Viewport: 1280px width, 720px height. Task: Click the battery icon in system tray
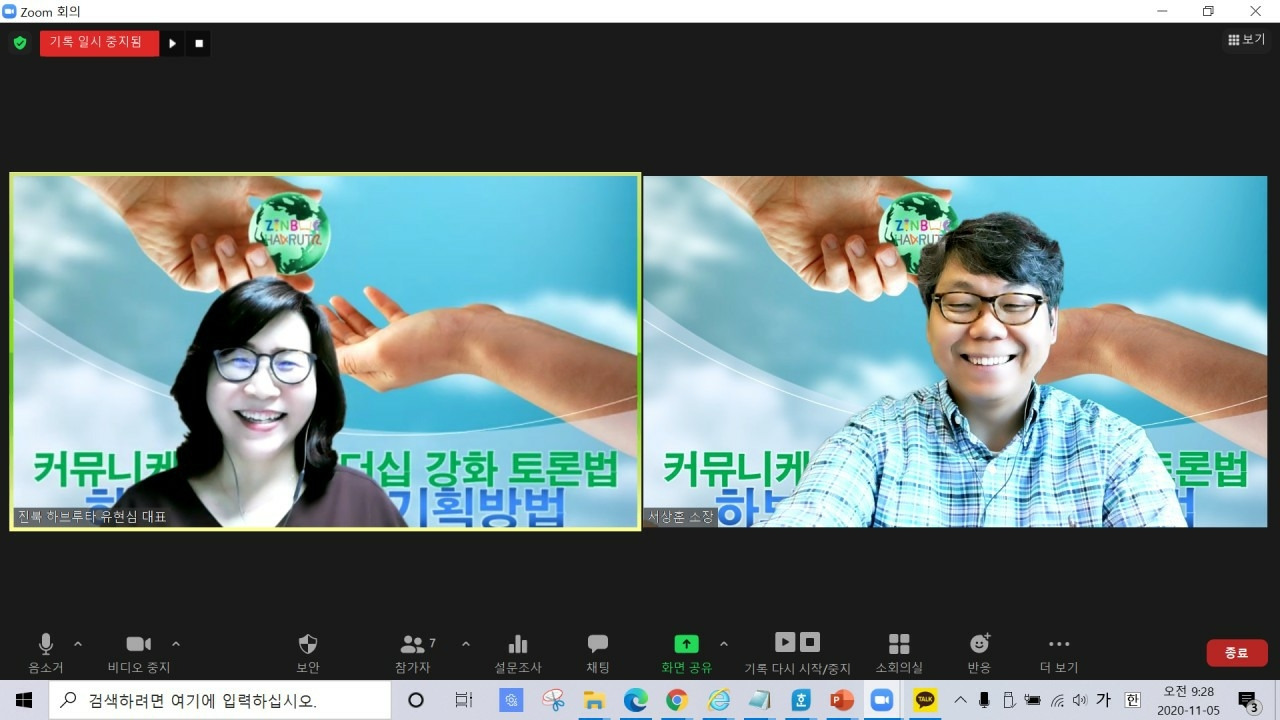click(x=1032, y=700)
